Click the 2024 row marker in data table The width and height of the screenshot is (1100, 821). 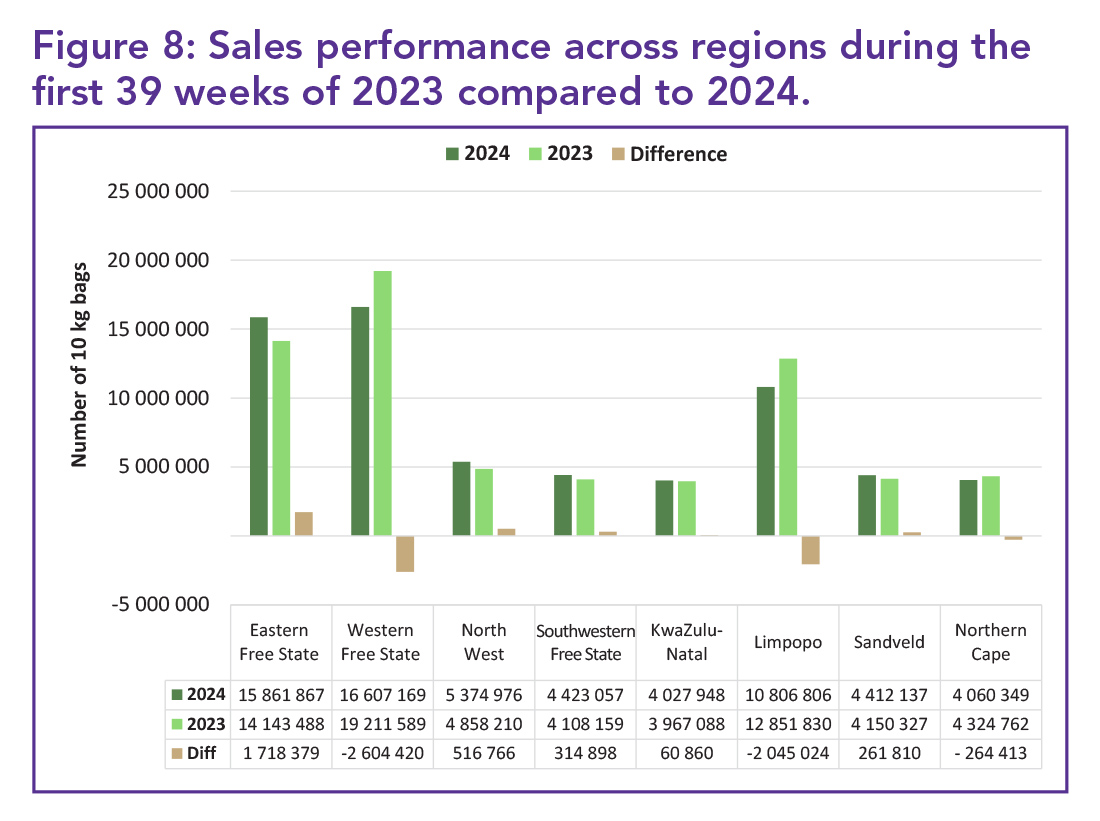(178, 694)
